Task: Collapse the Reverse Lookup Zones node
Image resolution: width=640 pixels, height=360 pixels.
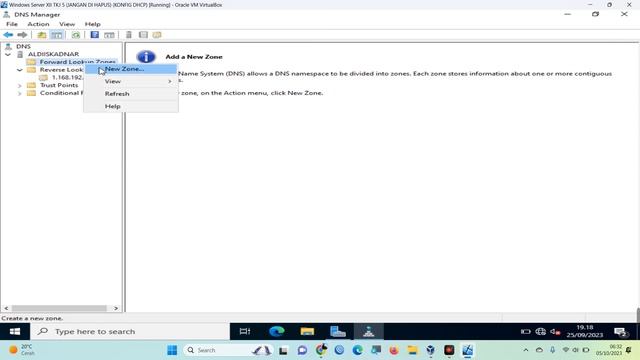Action: coord(19,70)
